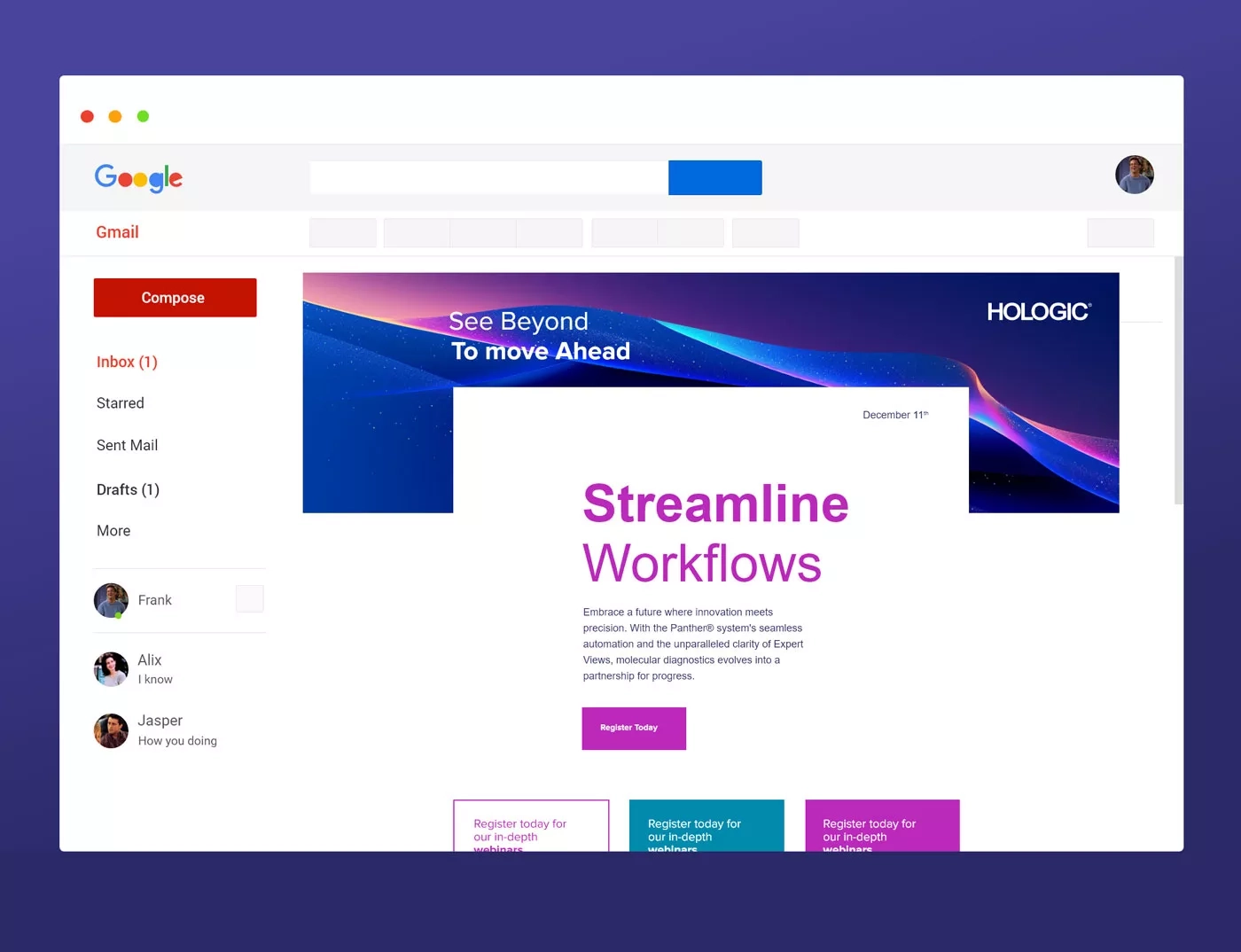Click the vertical scrollbar on the right
Viewport: 1241px width, 952px height.
[1178, 381]
